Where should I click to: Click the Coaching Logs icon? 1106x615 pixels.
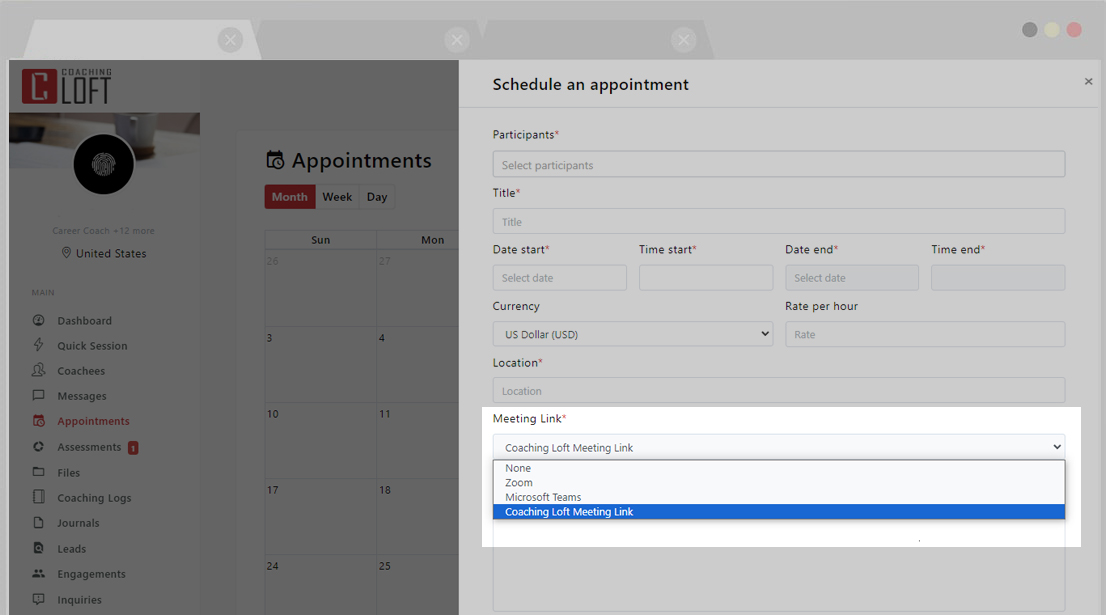[x=39, y=498]
